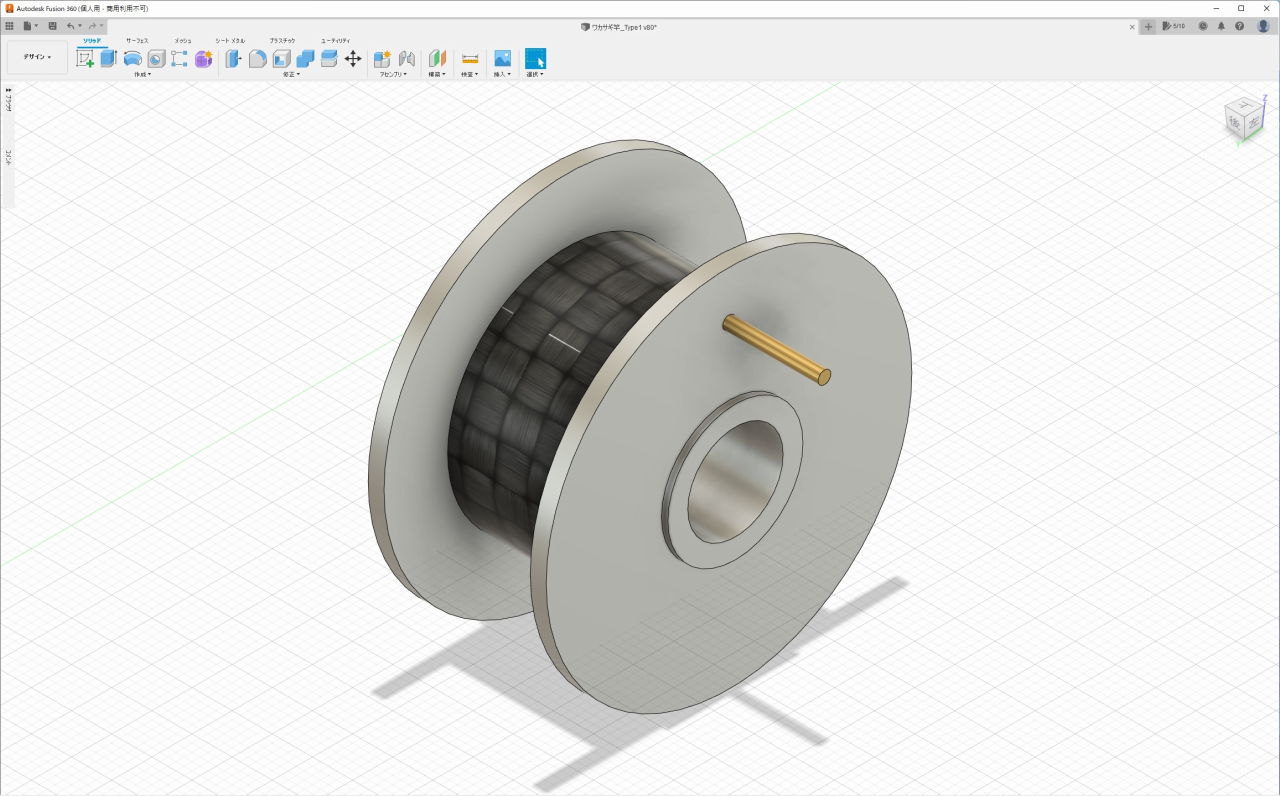Expand the 修正 dropdown menu
1280x796 pixels.
[291, 74]
